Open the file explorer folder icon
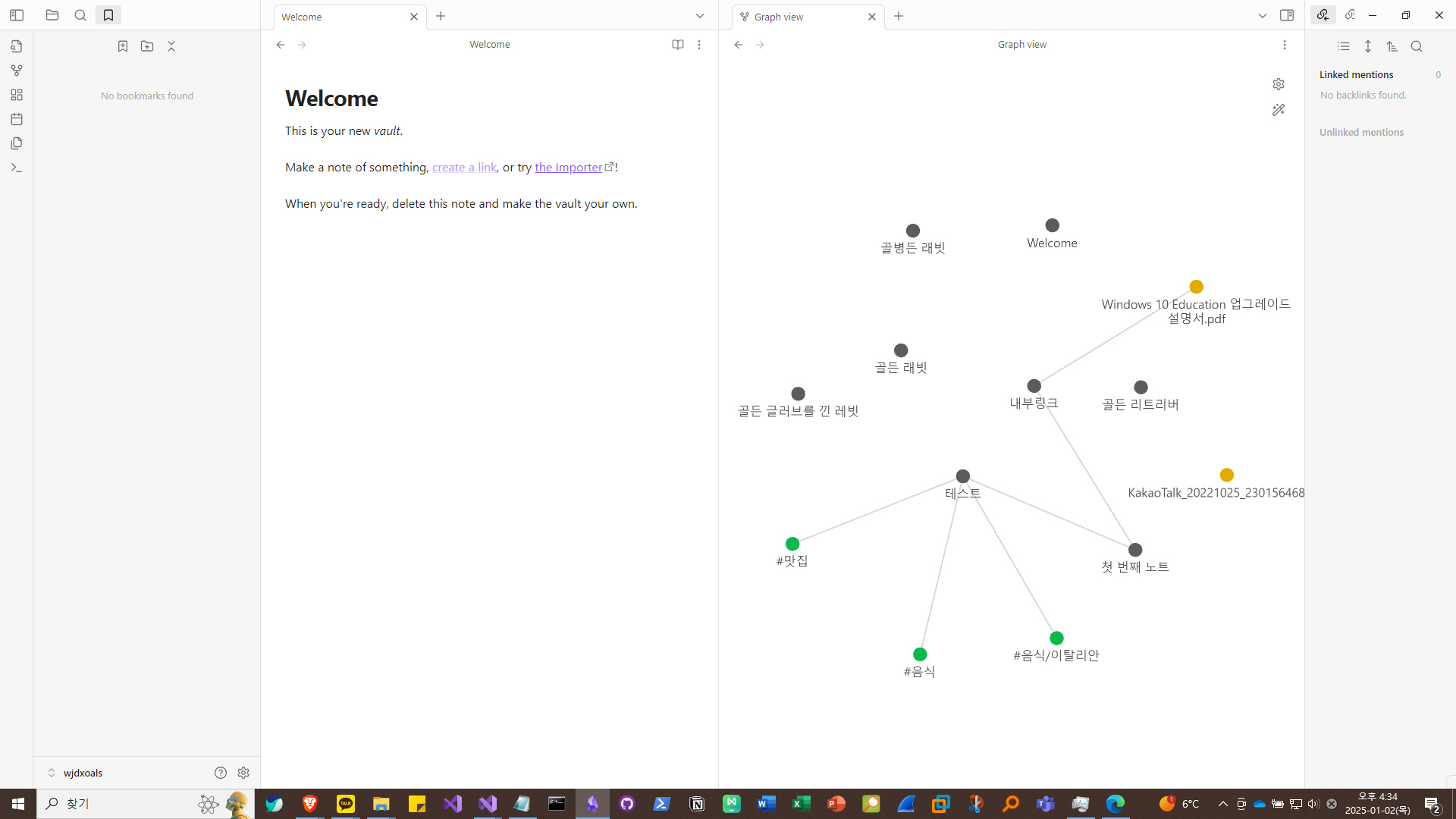This screenshot has height=819, width=1456. (x=52, y=15)
